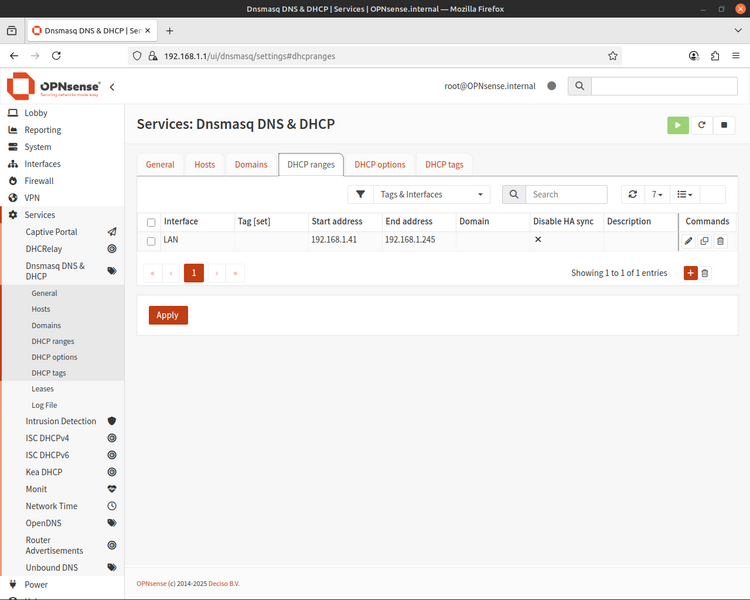750x600 pixels.
Task: Click the DHCP ranges search field
Action: click(566, 194)
